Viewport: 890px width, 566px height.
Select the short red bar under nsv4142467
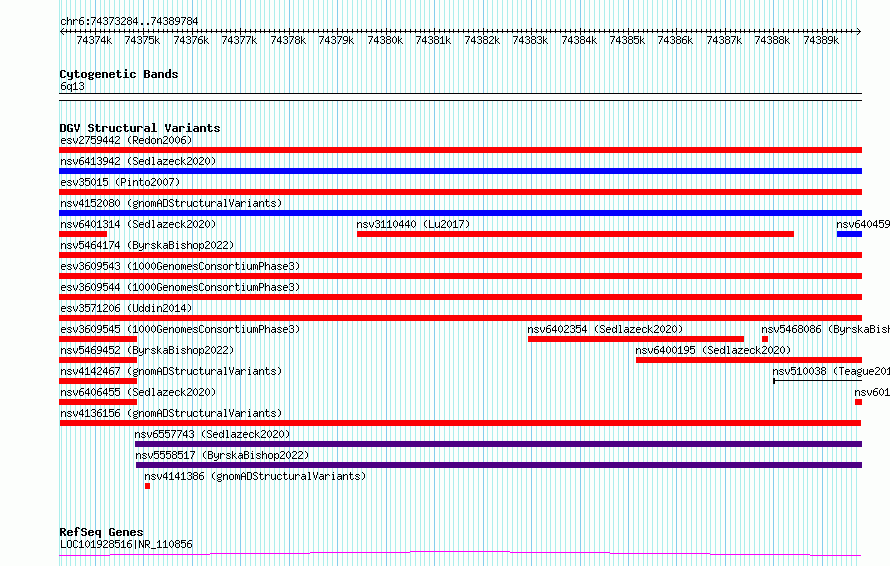coord(98,381)
